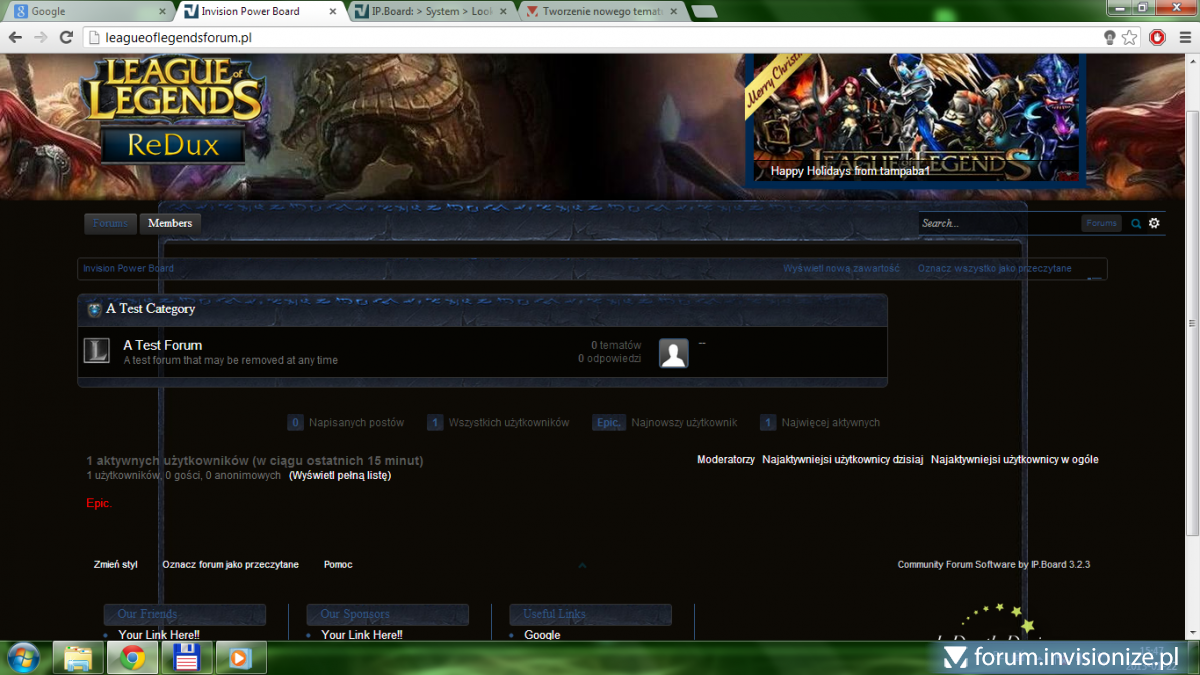
Task: Open the A Test Forum link
Action: (x=162, y=345)
